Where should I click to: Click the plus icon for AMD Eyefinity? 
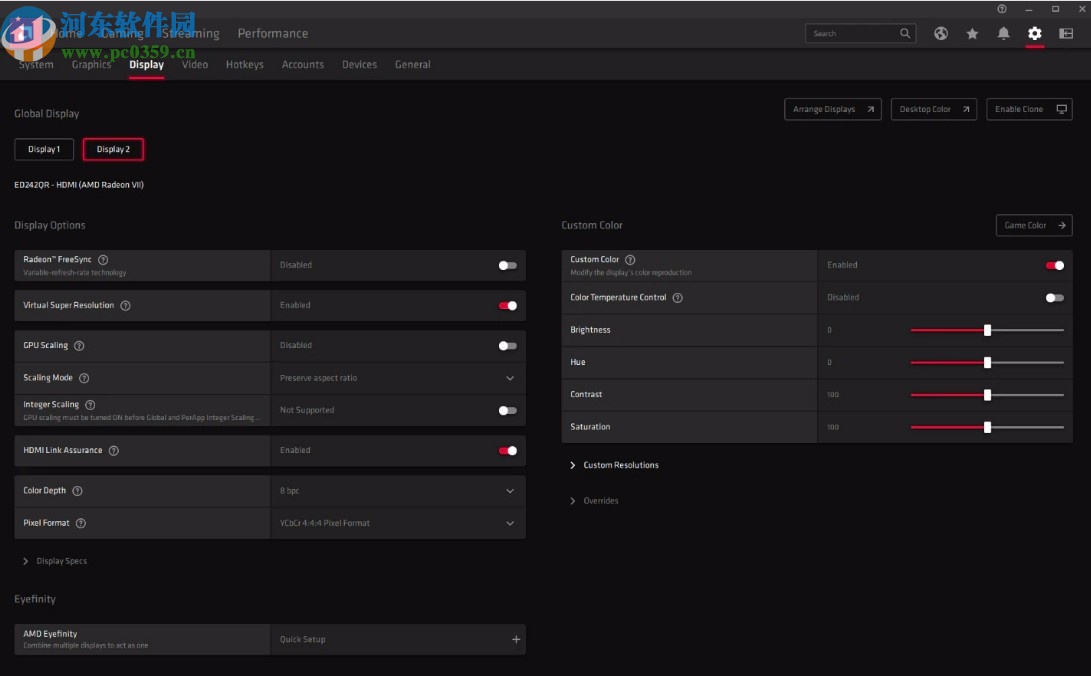[x=516, y=639]
